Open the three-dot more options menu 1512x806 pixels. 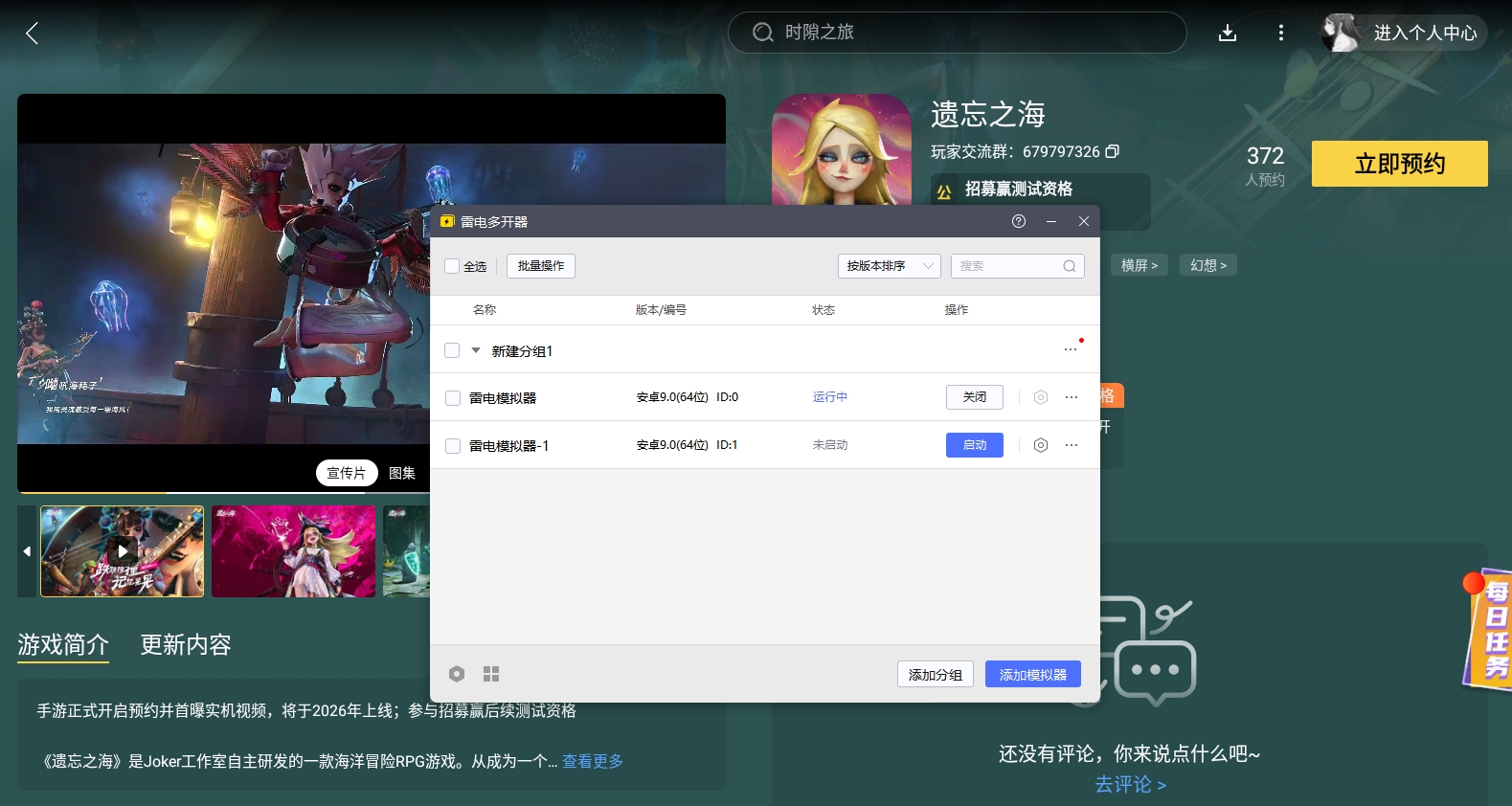point(1280,34)
